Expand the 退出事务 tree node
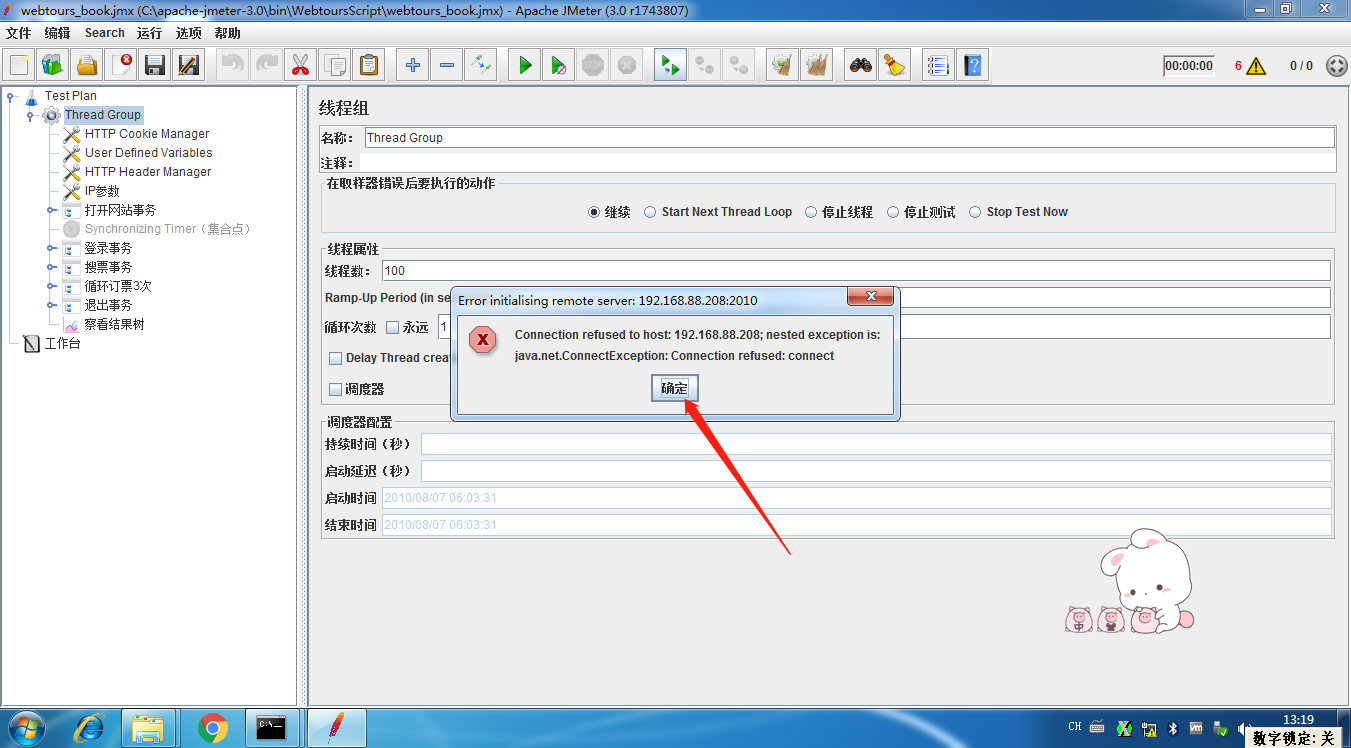The width and height of the screenshot is (1351, 748). point(51,305)
